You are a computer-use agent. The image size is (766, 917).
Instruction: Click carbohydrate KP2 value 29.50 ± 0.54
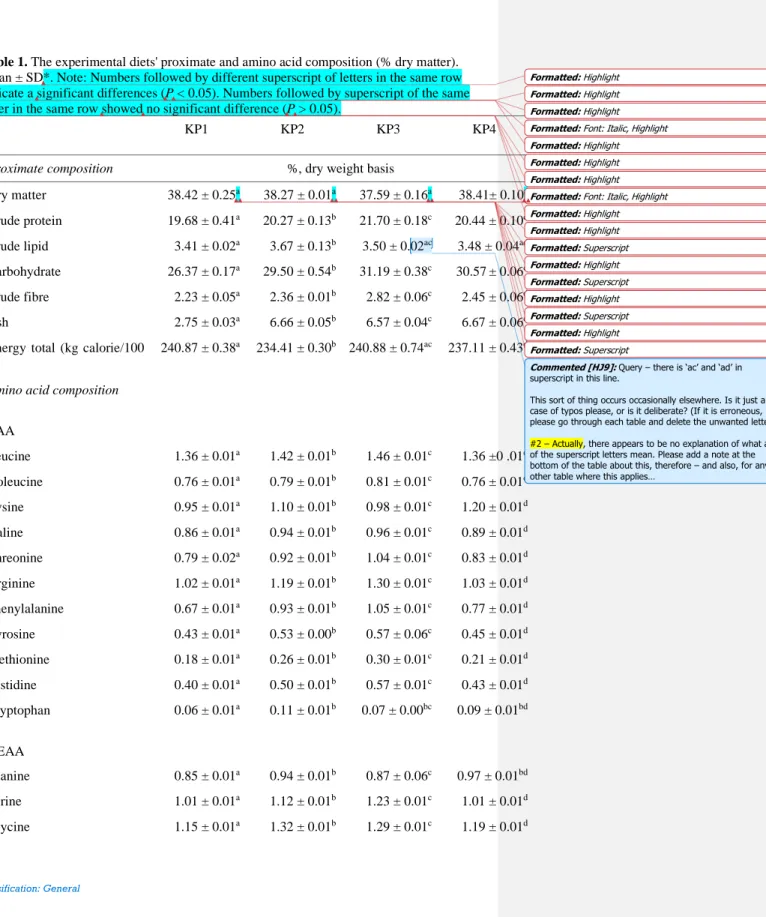click(299, 271)
